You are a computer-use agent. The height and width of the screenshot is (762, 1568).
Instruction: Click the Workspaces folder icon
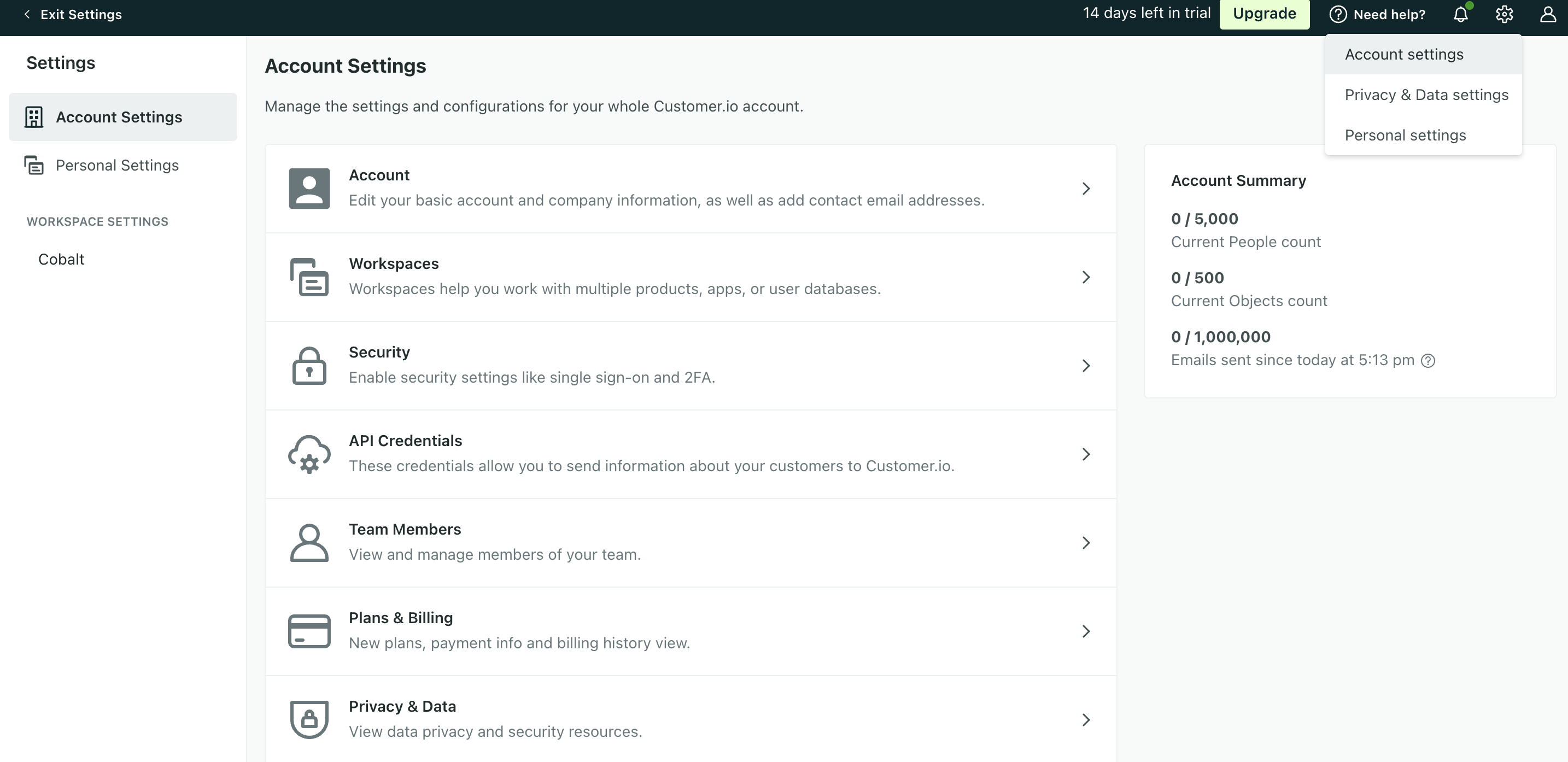(x=309, y=277)
